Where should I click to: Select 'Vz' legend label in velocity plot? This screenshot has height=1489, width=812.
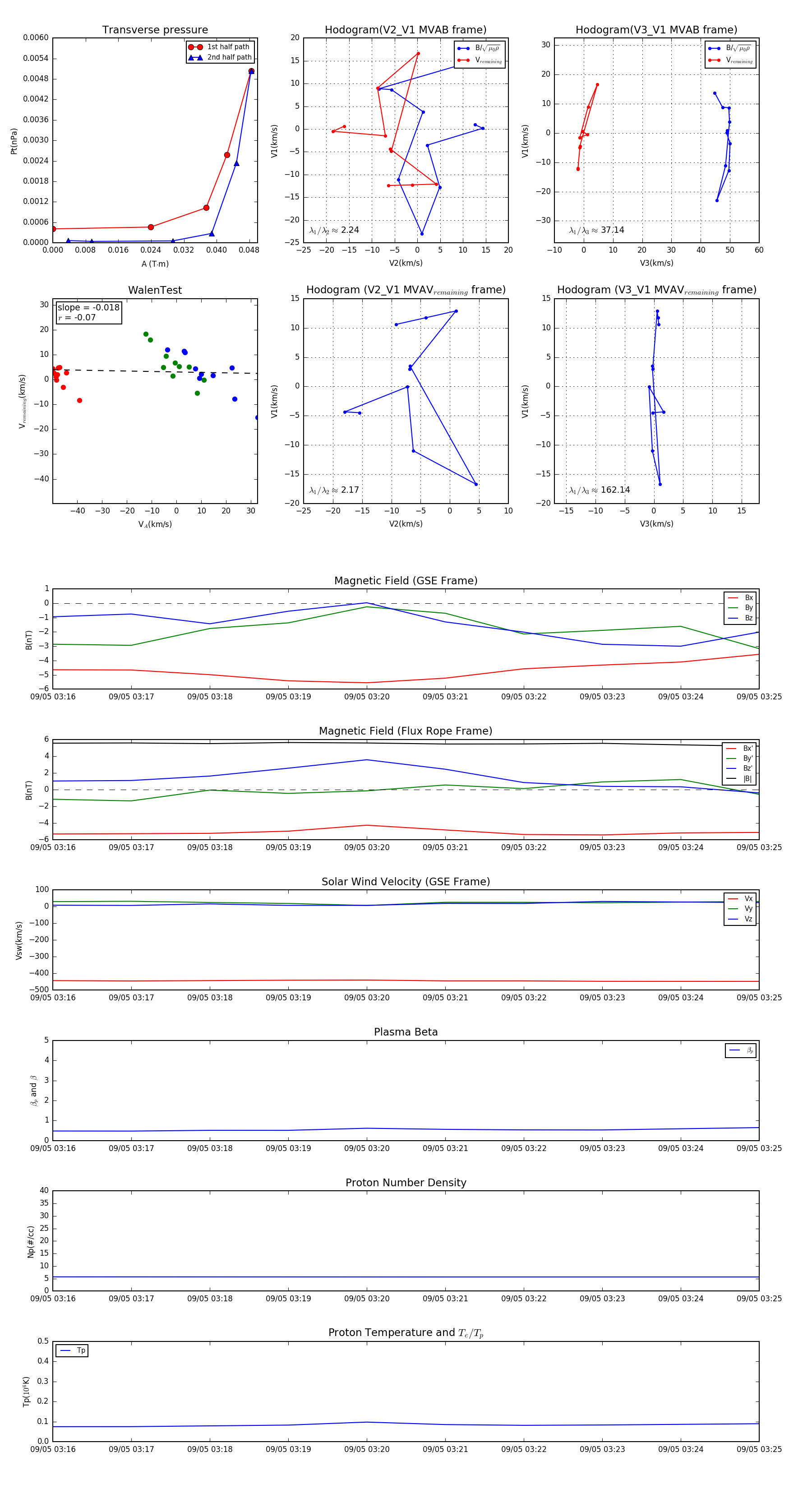click(x=748, y=919)
